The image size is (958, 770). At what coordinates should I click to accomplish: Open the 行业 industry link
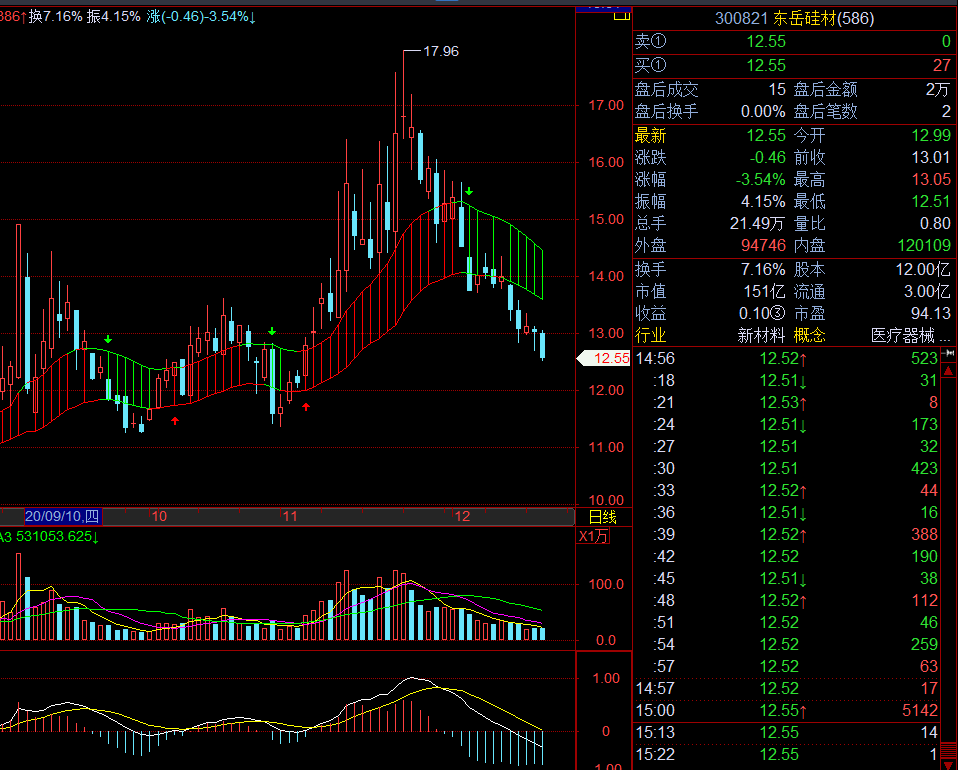pos(650,335)
